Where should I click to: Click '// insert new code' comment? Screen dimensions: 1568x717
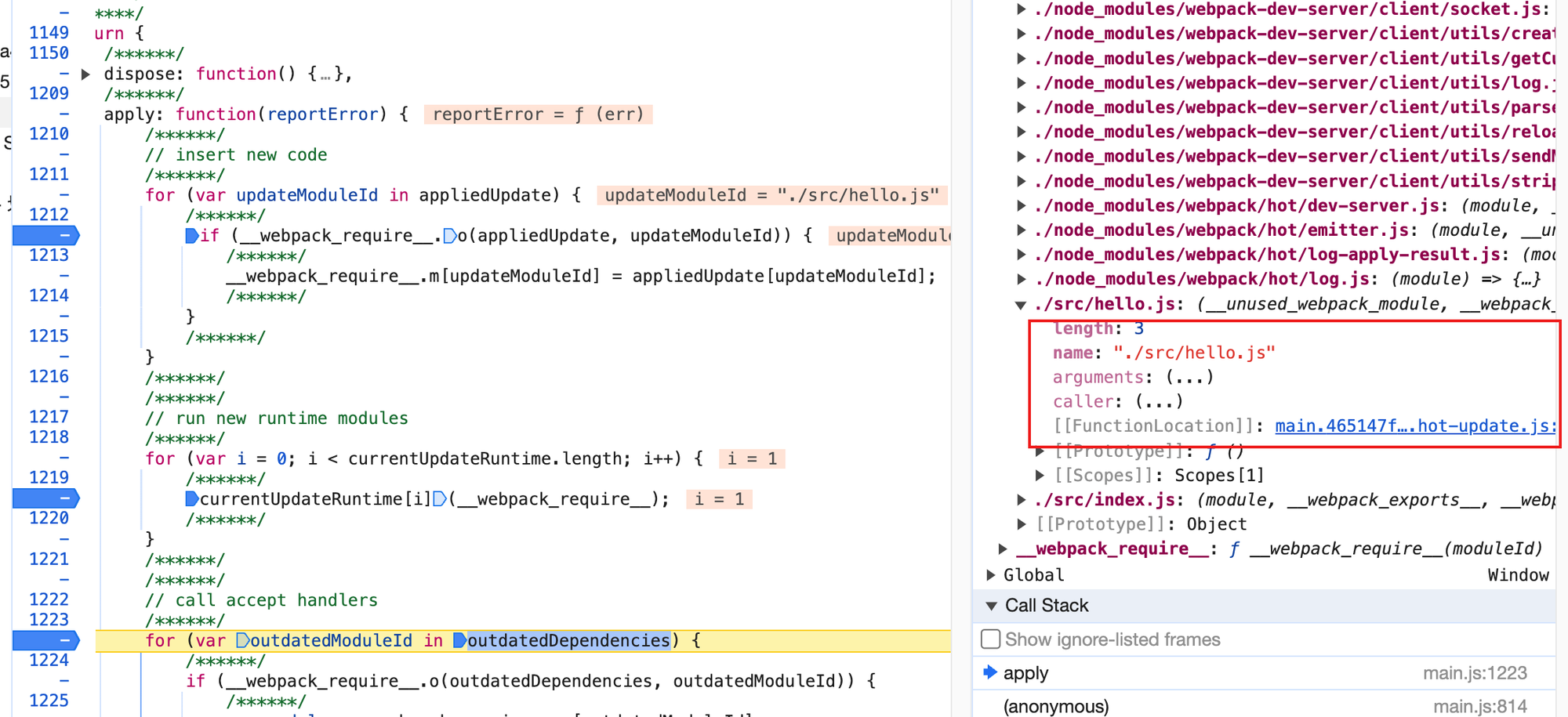(236, 155)
